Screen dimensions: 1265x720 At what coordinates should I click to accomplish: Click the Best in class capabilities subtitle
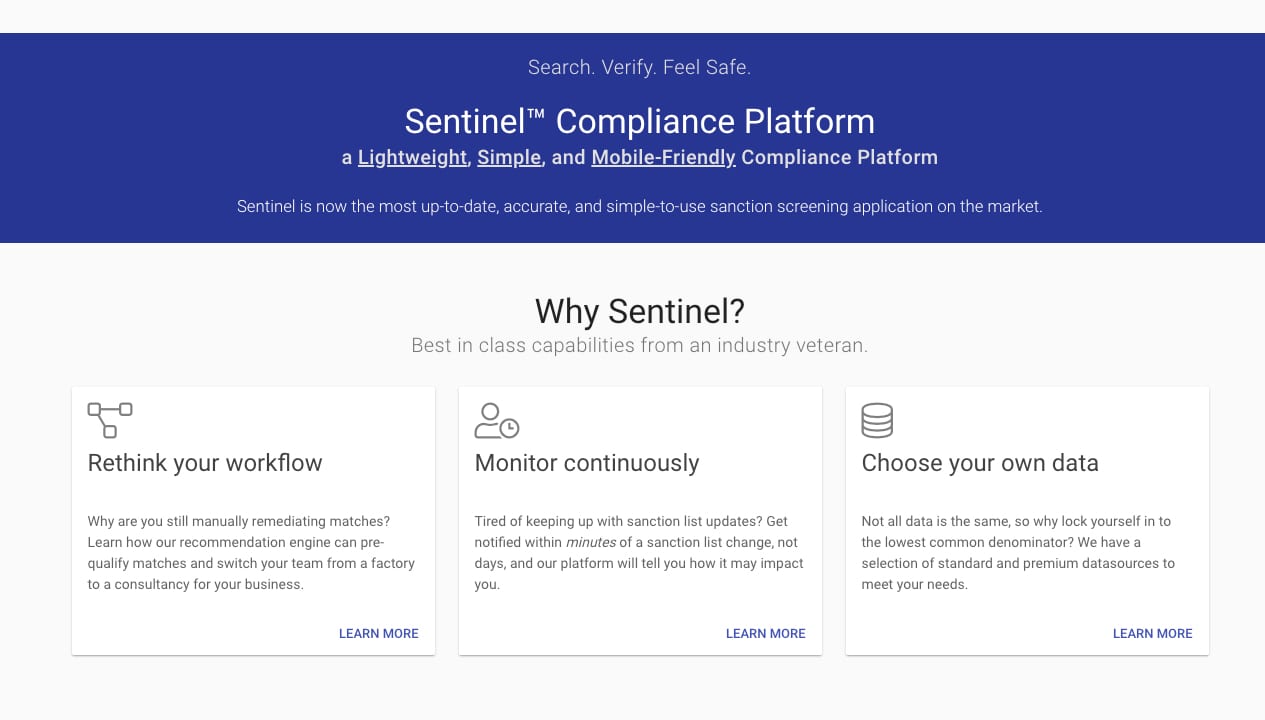640,345
